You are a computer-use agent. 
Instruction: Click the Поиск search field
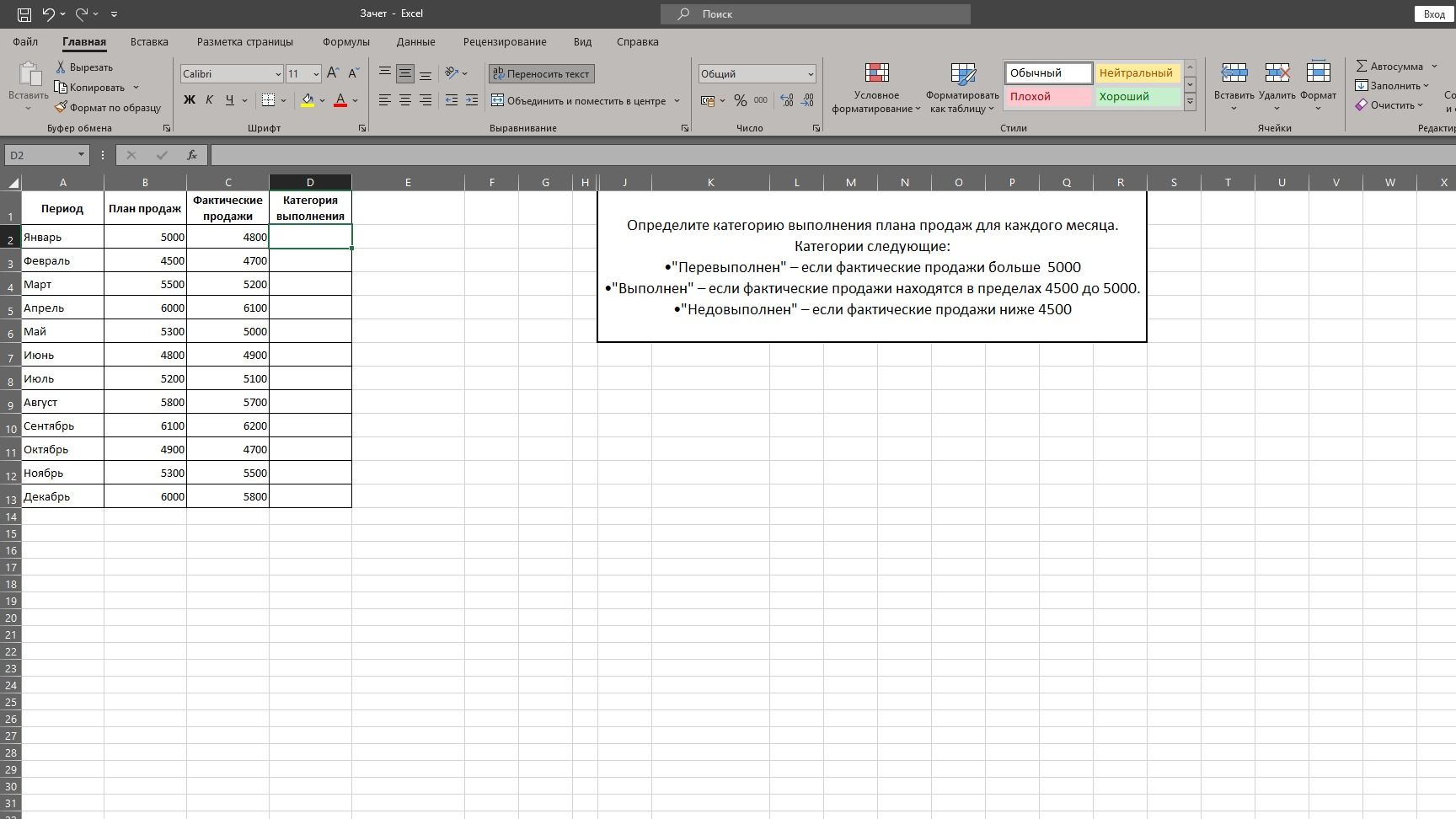[816, 14]
